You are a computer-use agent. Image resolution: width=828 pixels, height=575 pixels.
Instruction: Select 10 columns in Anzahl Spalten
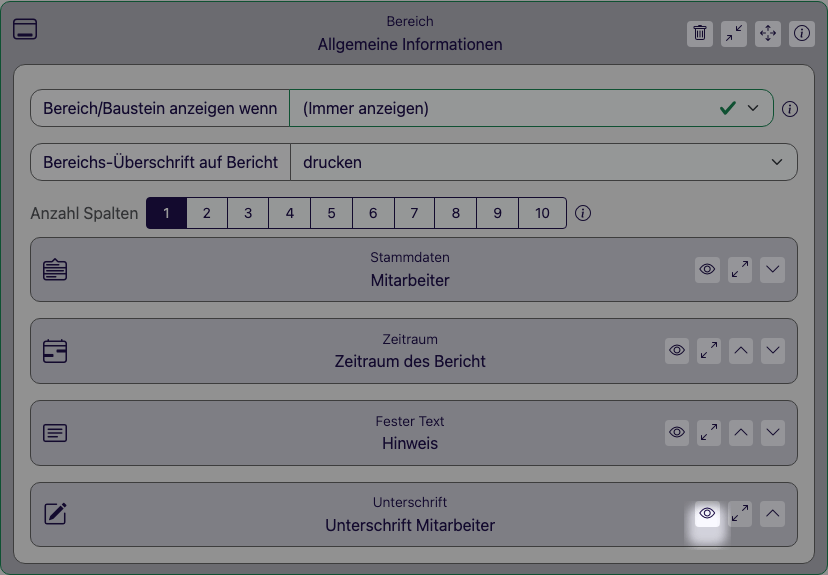click(542, 213)
